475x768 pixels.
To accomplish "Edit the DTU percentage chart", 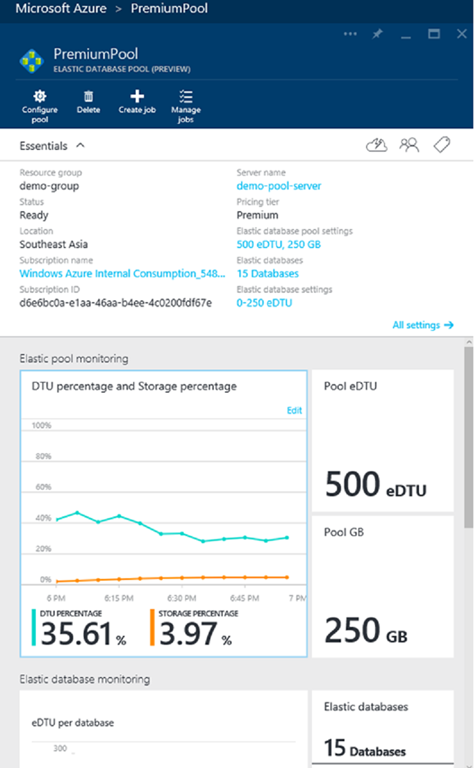I will pyautogui.click(x=294, y=410).
